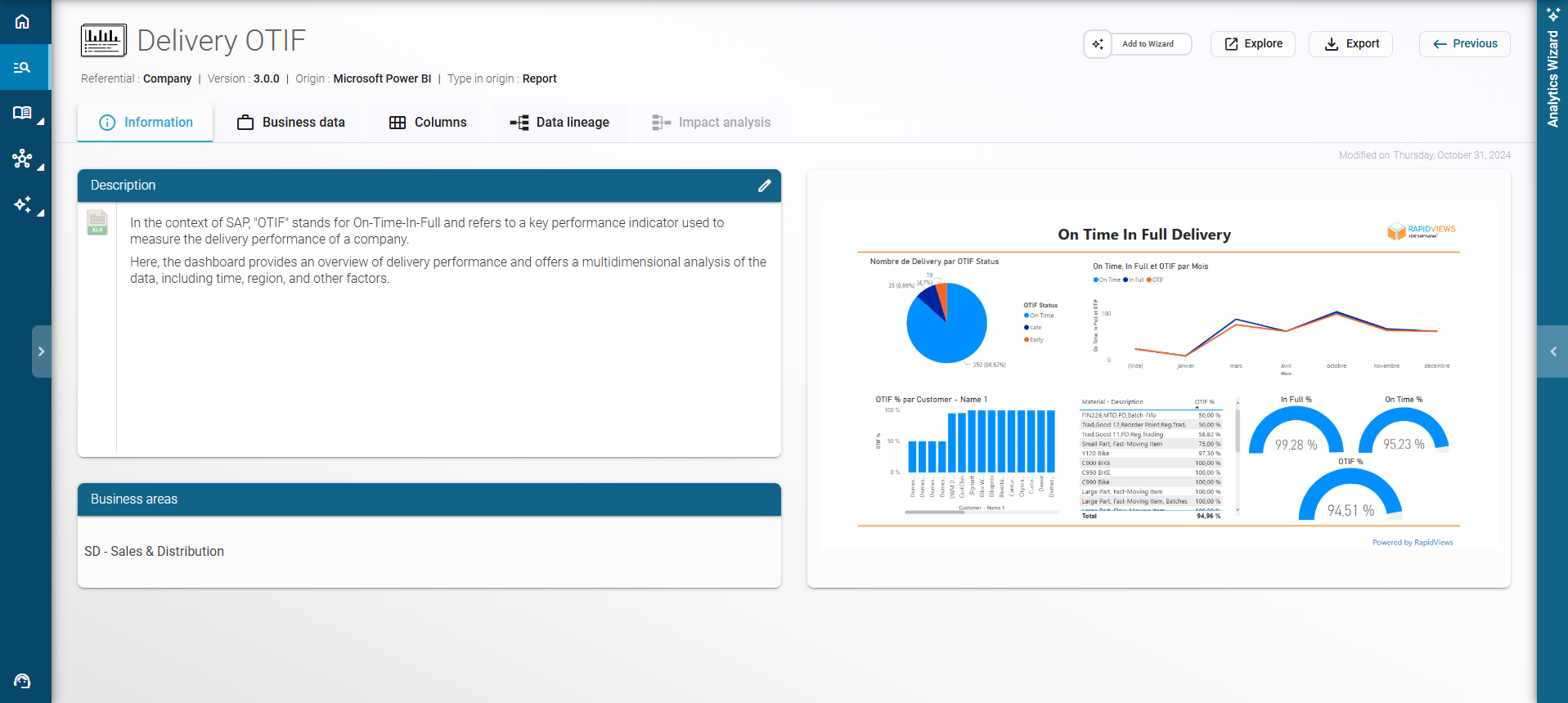Switch to the Business data tab
This screenshot has width=1568, height=703.
point(291,123)
